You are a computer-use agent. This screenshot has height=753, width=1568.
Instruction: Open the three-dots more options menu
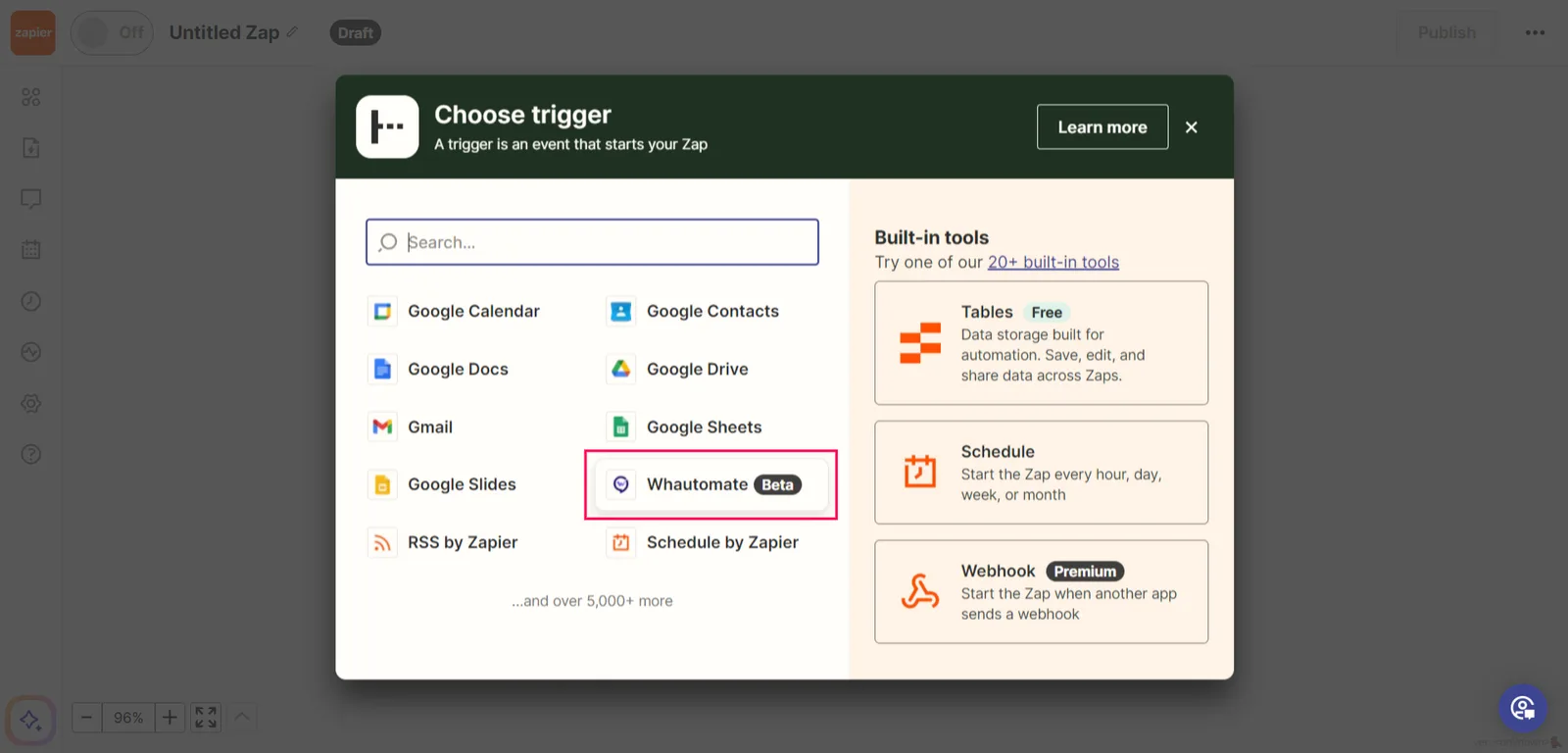(1535, 32)
